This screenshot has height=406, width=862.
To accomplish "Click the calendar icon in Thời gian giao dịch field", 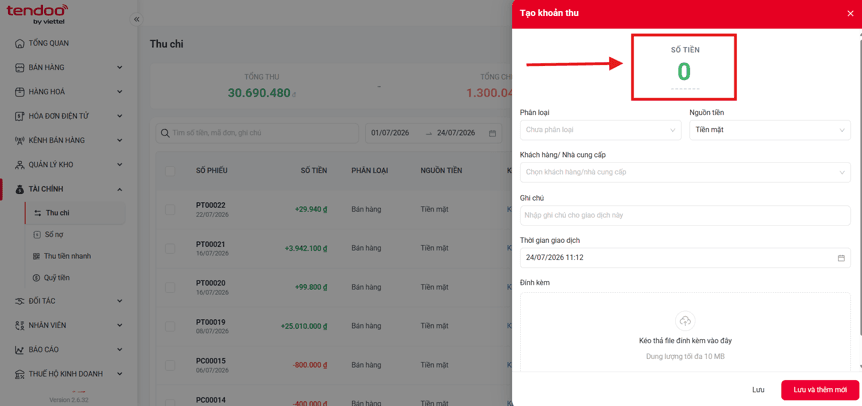I will 841,258.
